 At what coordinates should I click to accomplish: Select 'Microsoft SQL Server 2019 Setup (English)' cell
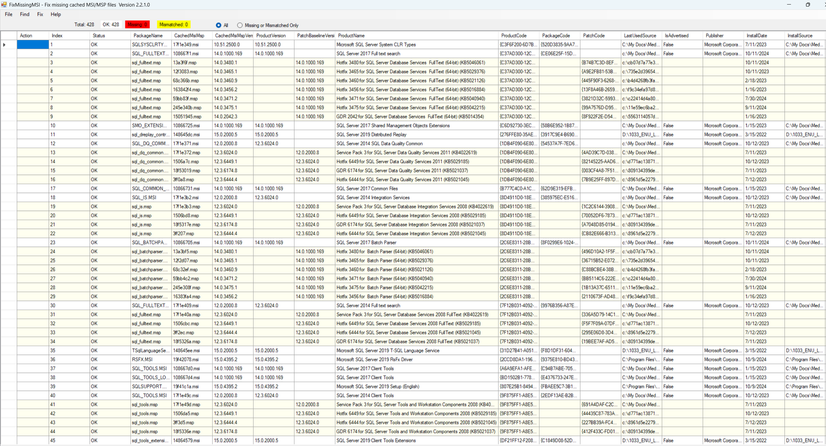click(417, 386)
